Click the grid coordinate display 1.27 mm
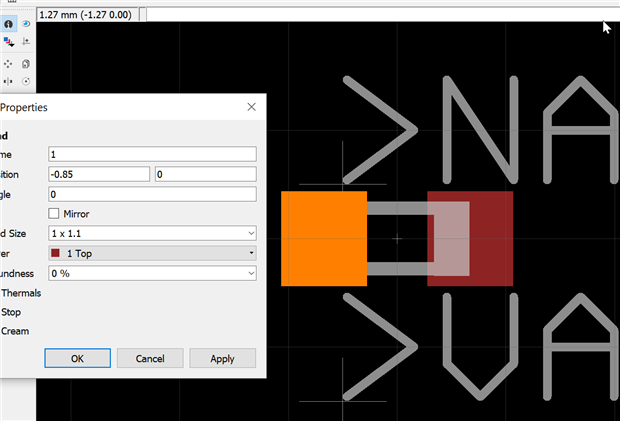The width and height of the screenshot is (620, 421). (87, 15)
